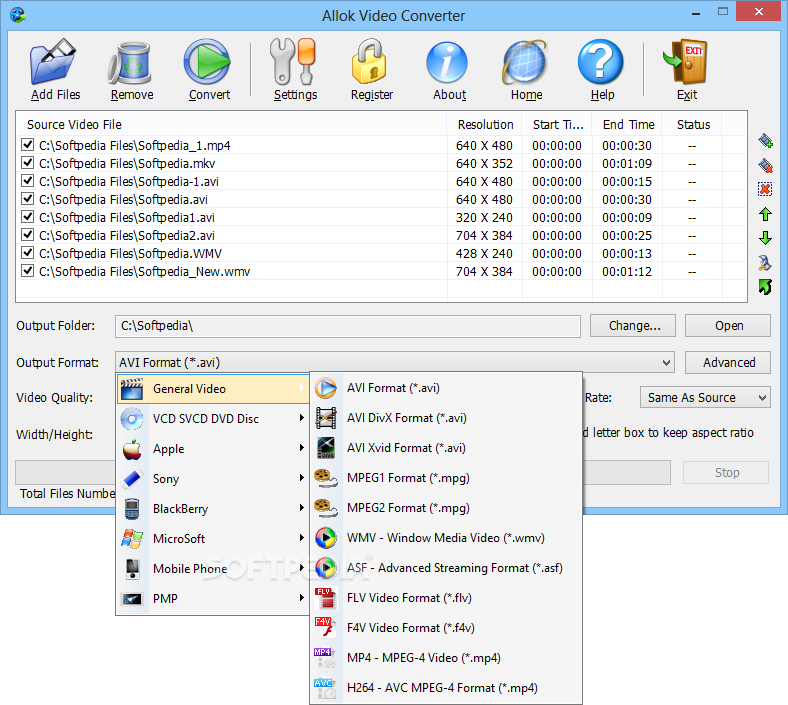Click the red X clear list icon
788x705 pixels.
pyautogui.click(x=765, y=189)
